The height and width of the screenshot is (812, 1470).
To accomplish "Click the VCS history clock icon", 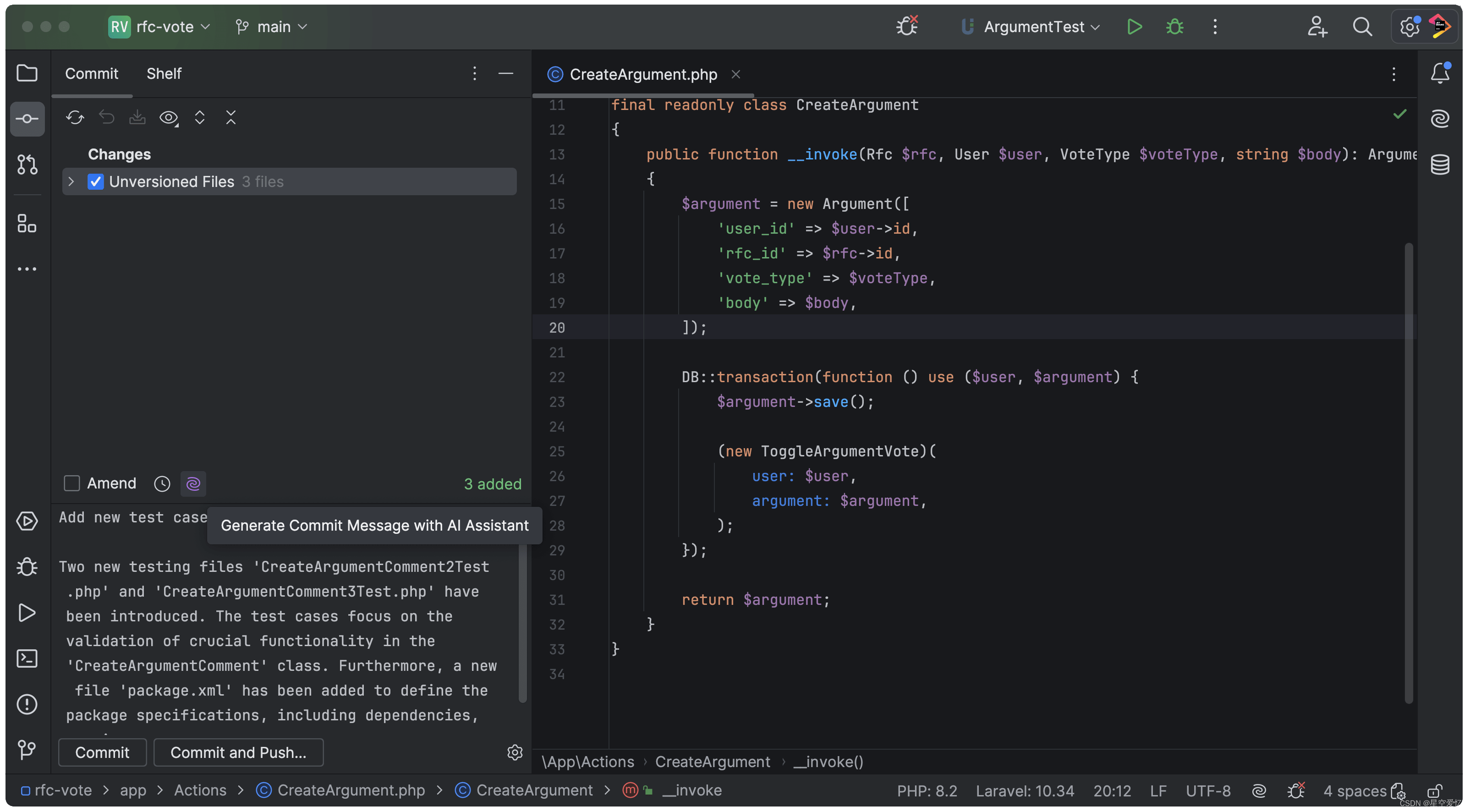I will [x=161, y=484].
